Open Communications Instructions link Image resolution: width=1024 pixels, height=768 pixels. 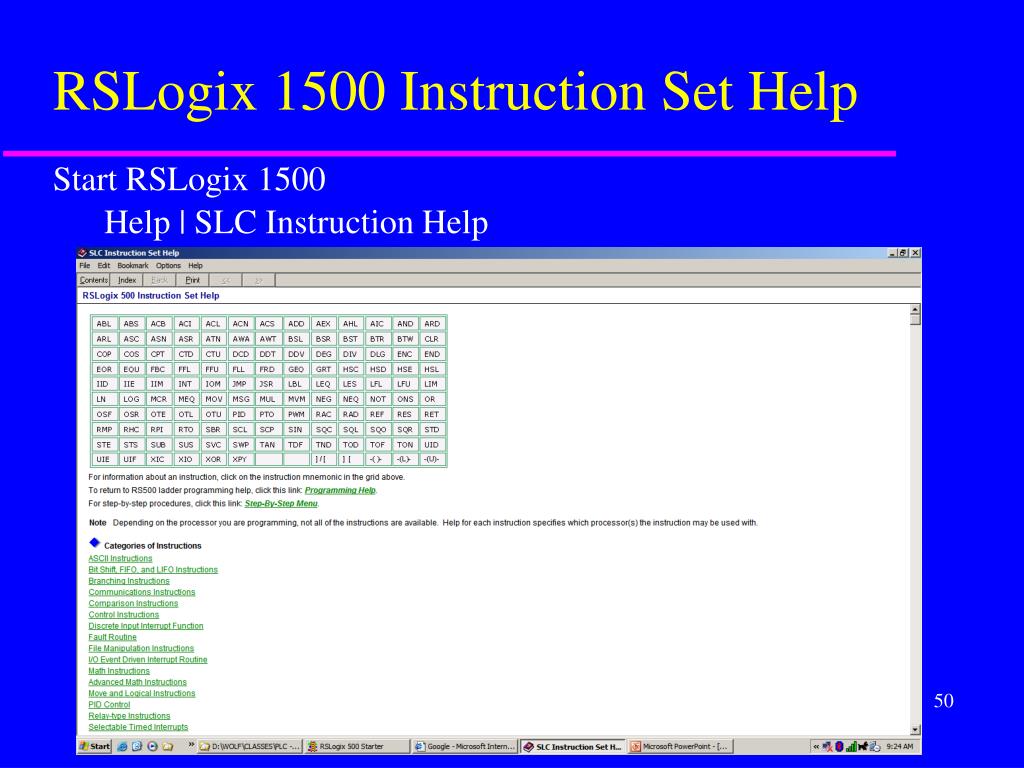[x=142, y=592]
